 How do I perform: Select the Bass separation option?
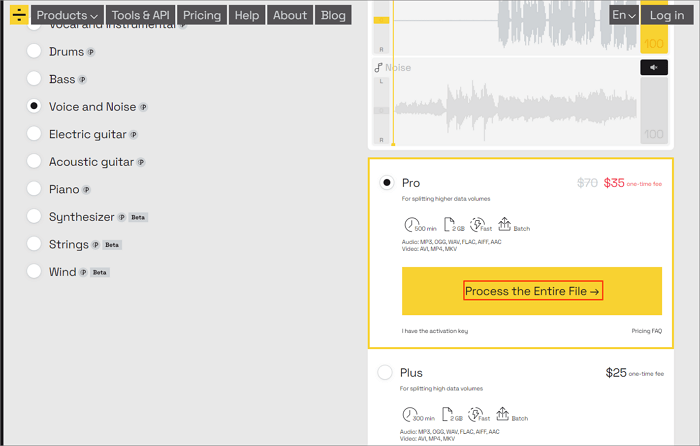(x=34, y=79)
